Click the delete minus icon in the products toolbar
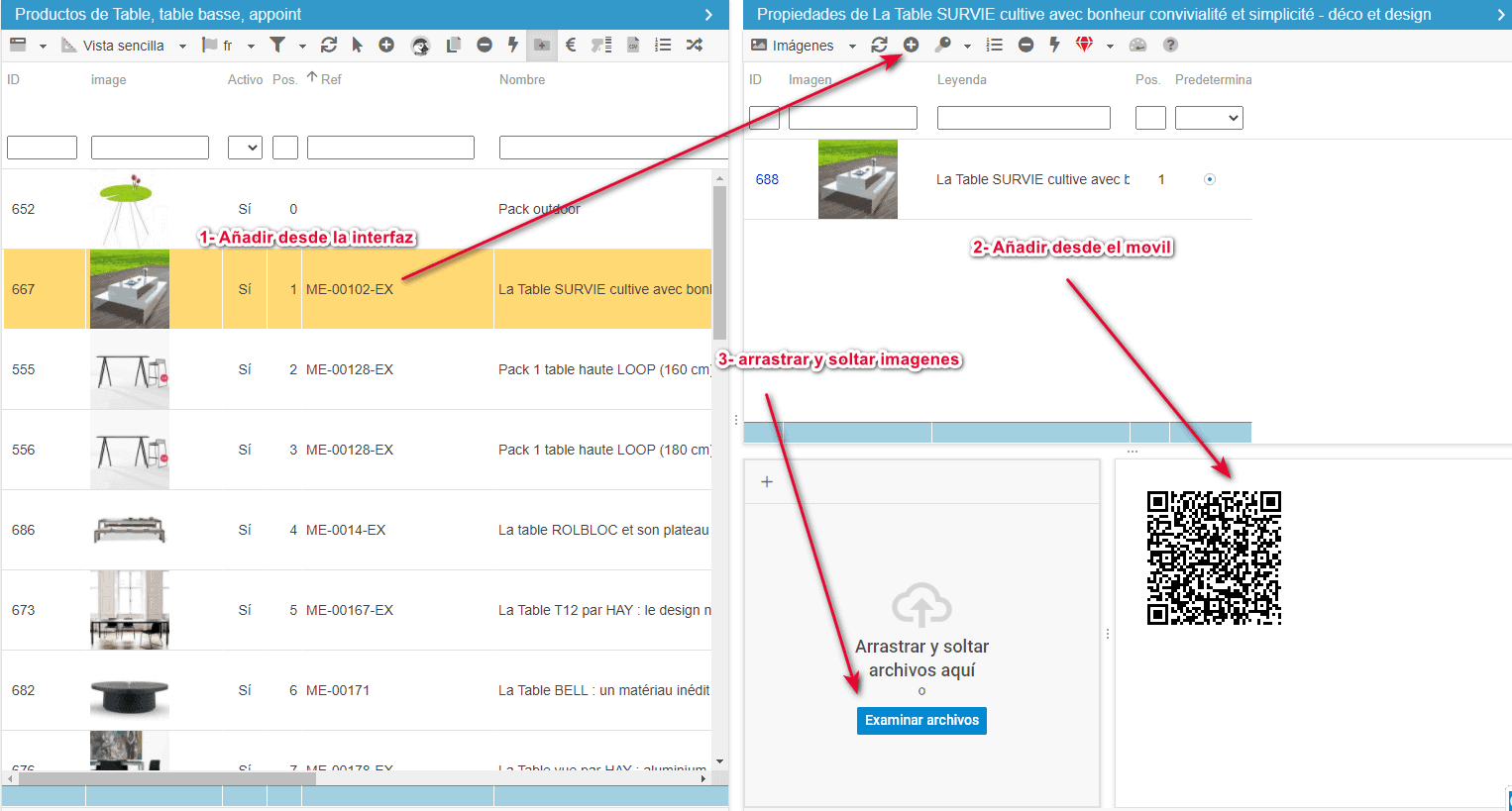The height and width of the screenshot is (811, 1512). [484, 45]
